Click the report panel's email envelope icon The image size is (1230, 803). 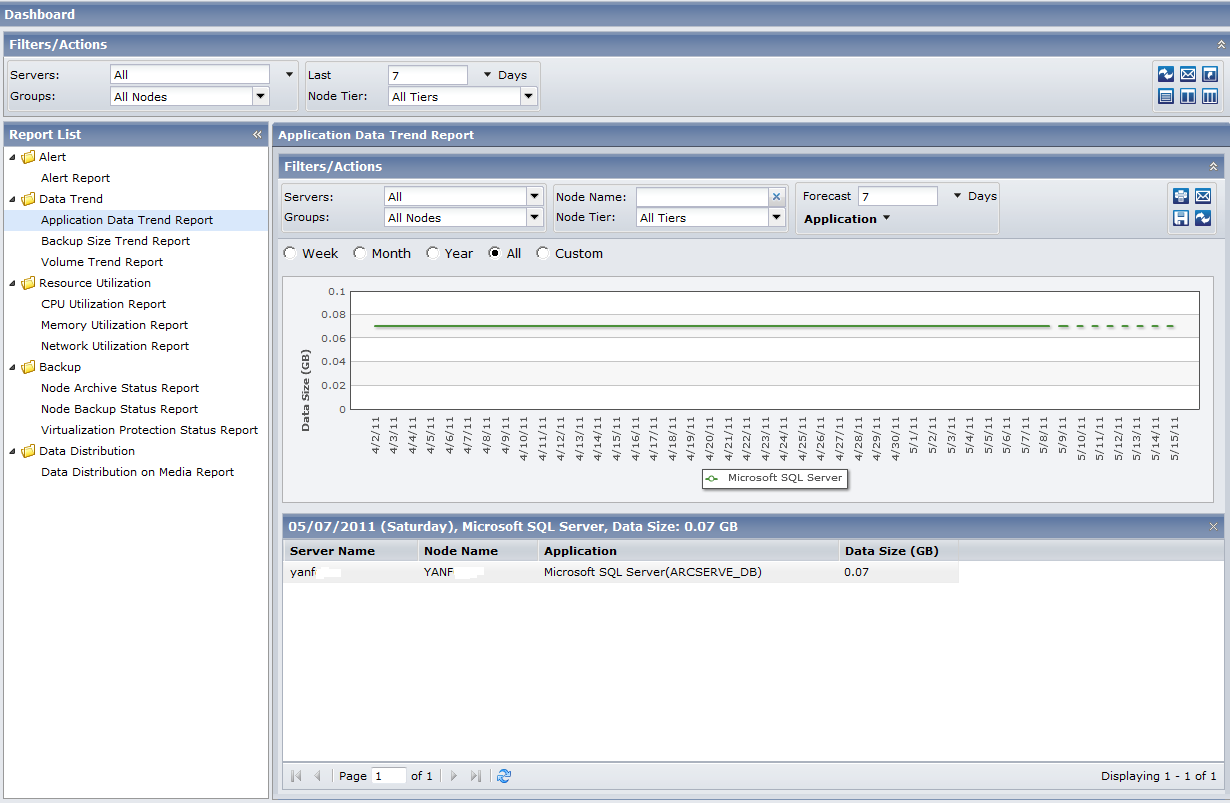point(1203,196)
